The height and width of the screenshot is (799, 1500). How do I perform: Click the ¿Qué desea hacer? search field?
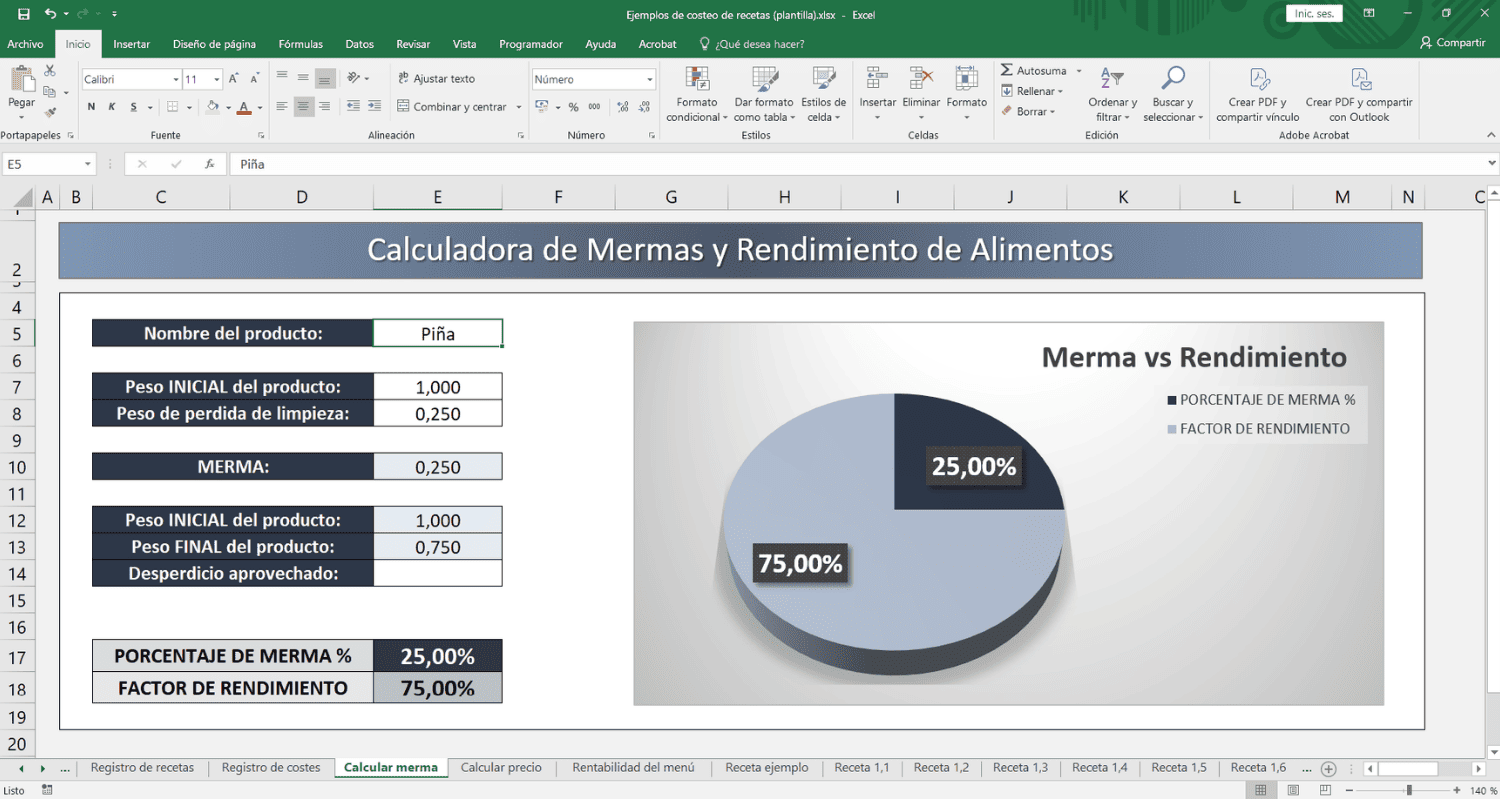click(x=752, y=44)
